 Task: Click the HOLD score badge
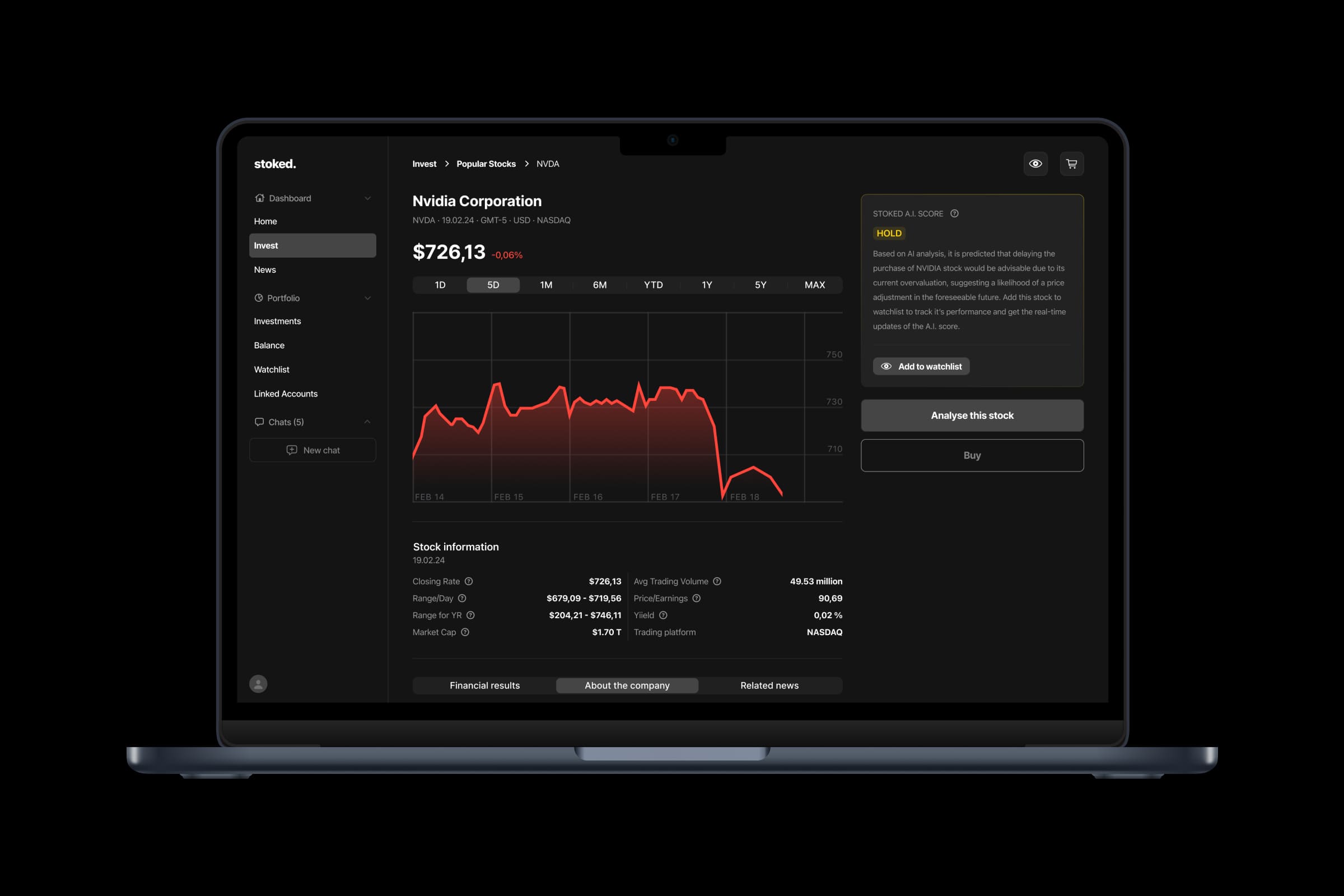(889, 233)
